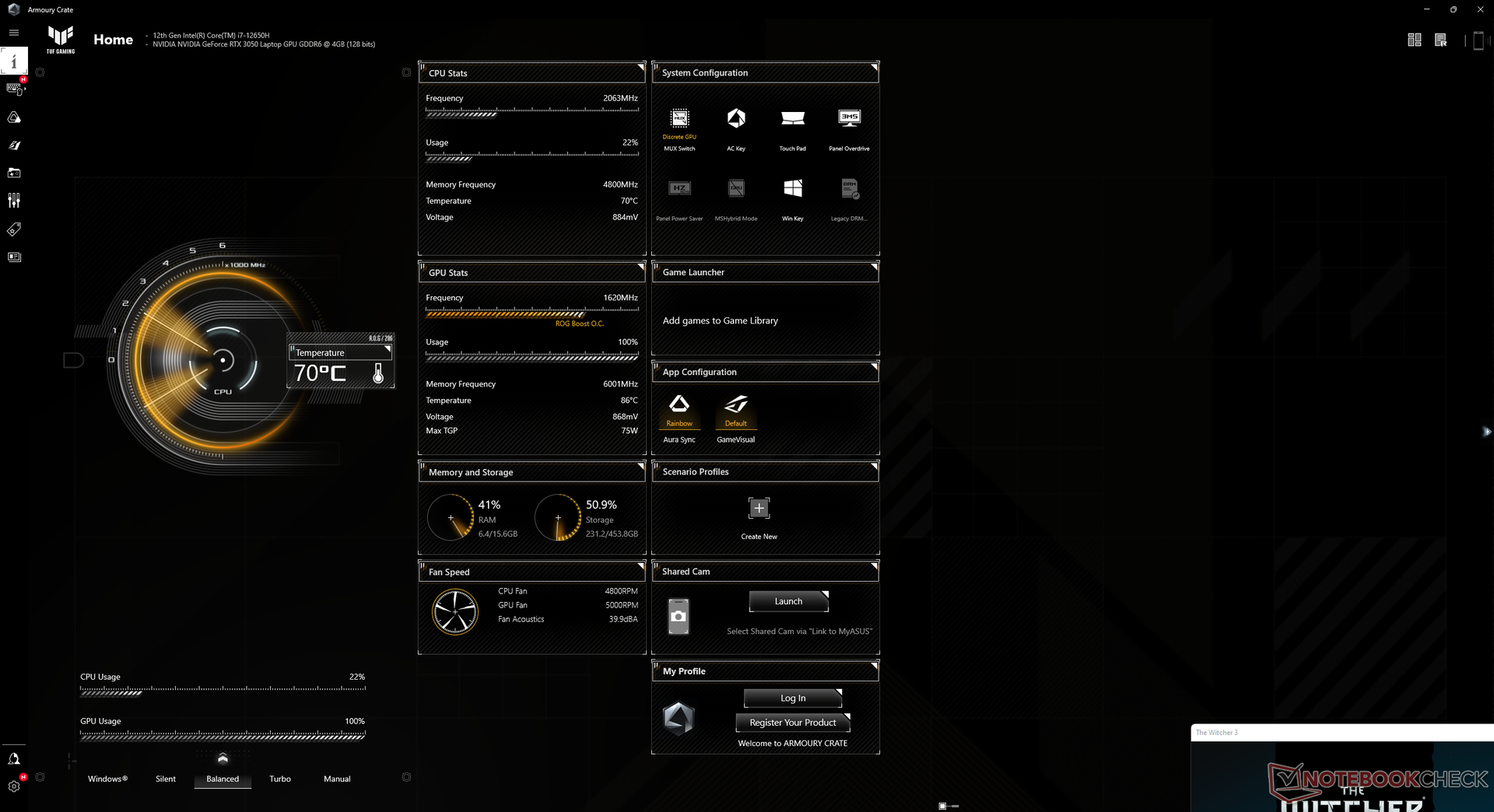Image resolution: width=1494 pixels, height=812 pixels.
Task: Click the Create New label
Action: pyautogui.click(x=759, y=537)
